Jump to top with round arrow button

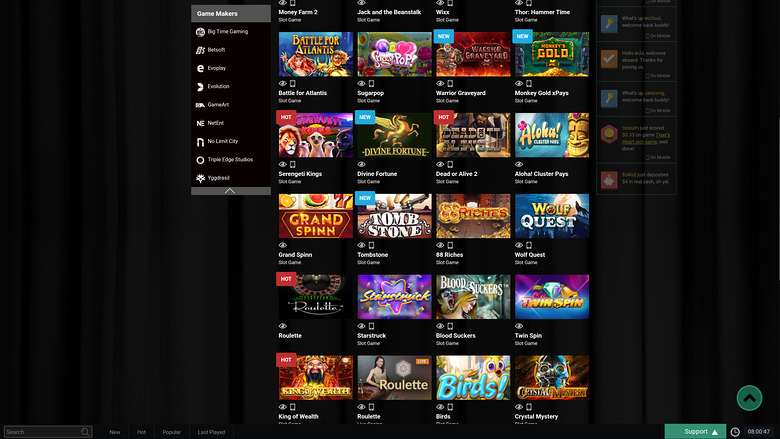tap(749, 398)
